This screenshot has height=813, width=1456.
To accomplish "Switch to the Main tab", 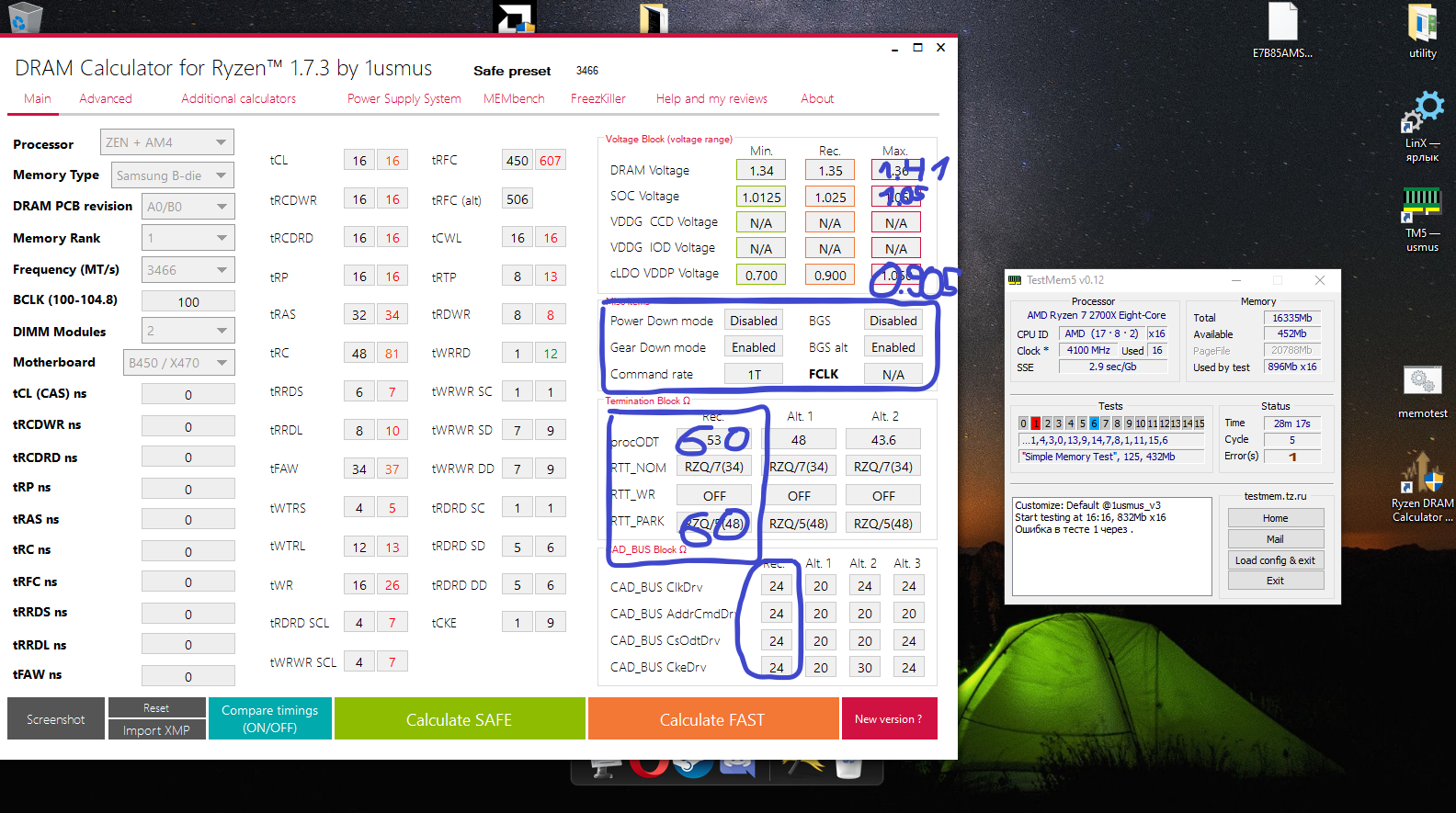I will pos(38,98).
